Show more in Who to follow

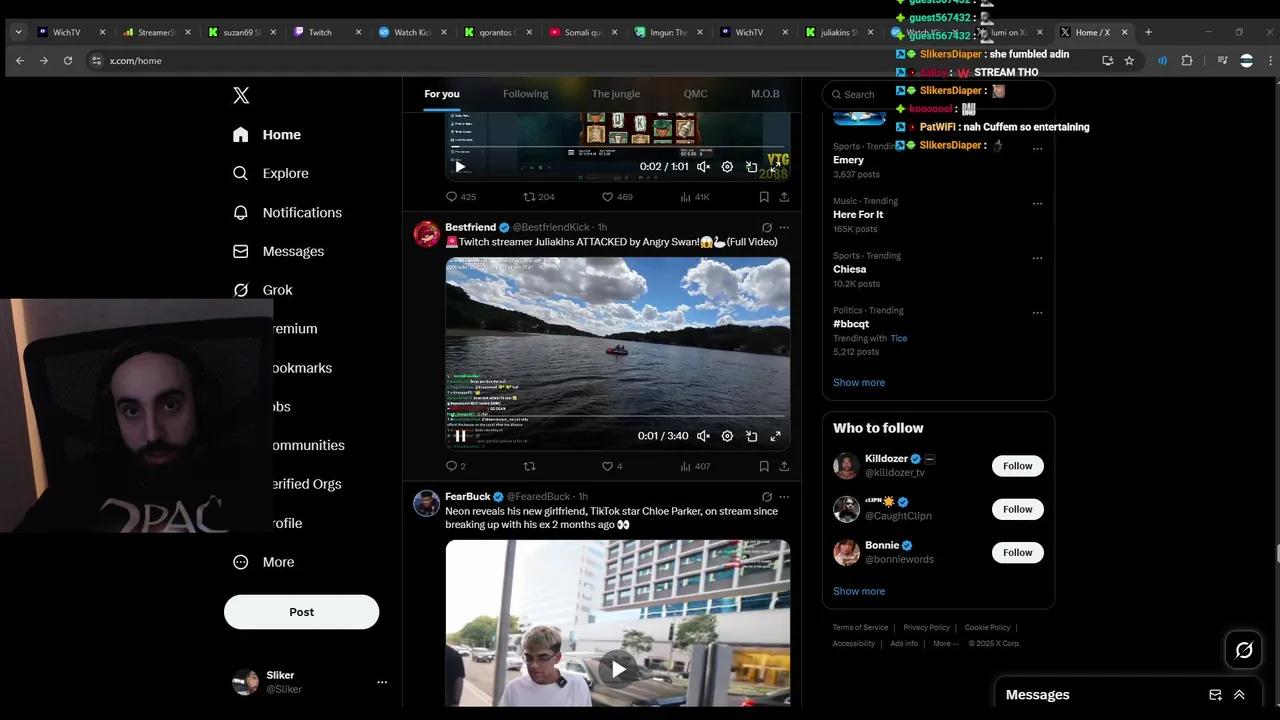(859, 591)
